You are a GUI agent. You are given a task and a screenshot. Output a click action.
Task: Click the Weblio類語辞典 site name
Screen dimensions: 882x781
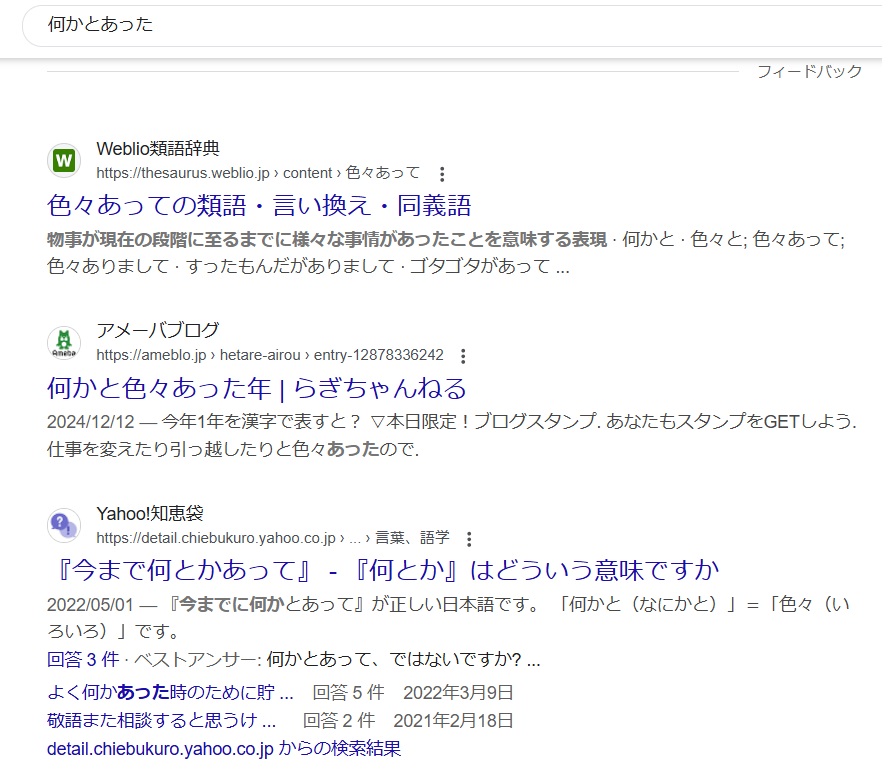[x=158, y=149]
